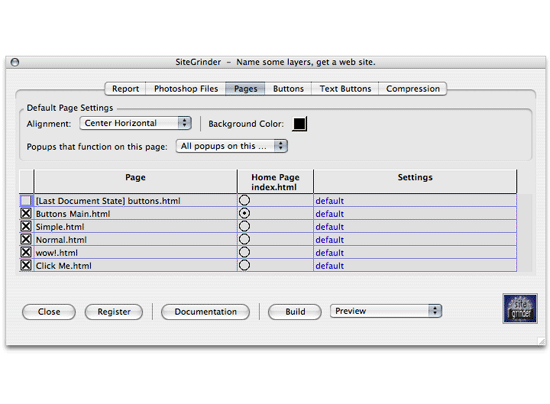Select the 'Normal.html' page name
550x404 pixels.
(x=61, y=240)
